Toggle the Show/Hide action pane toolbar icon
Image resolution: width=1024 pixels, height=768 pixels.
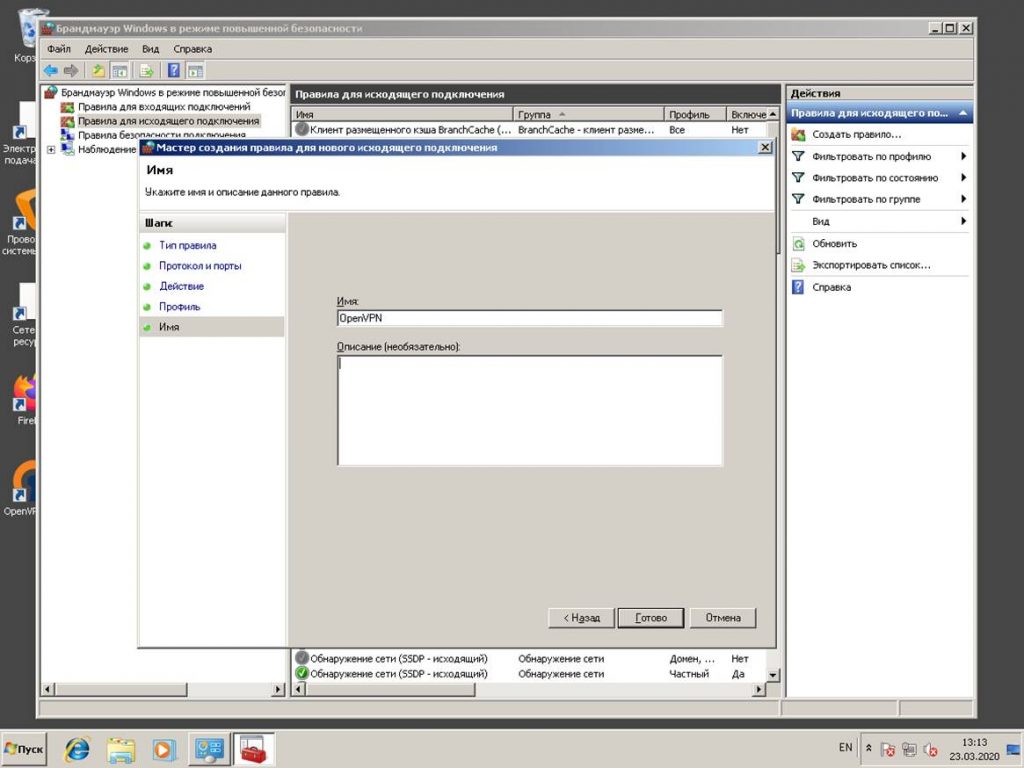pyautogui.click(x=195, y=70)
